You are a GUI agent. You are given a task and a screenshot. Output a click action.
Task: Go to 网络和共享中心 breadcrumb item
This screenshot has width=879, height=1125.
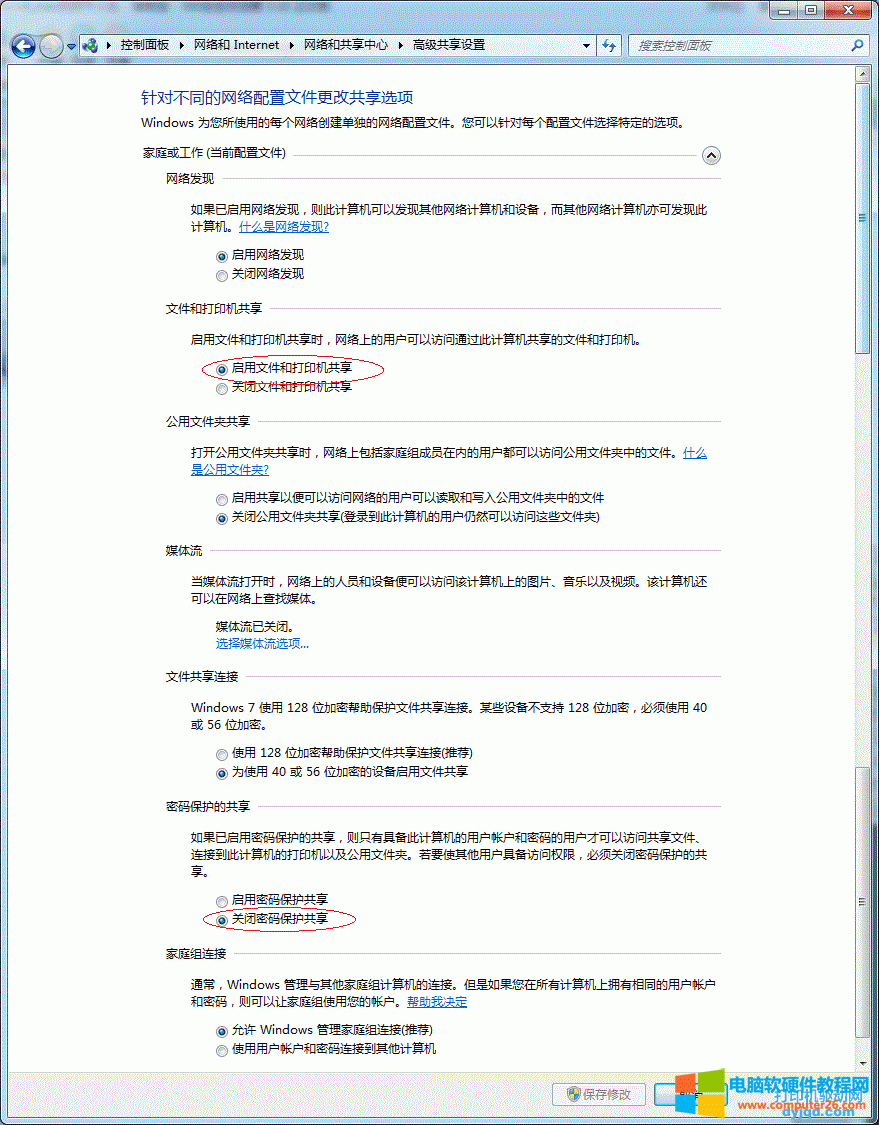tap(342, 46)
